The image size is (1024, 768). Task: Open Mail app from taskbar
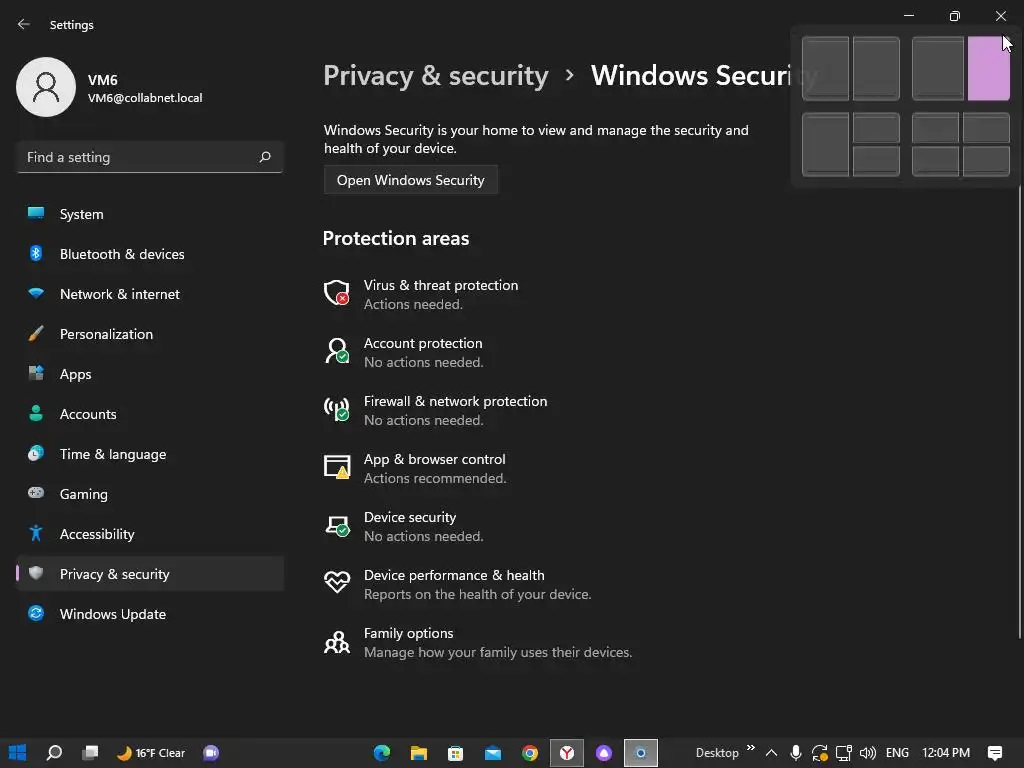click(x=492, y=753)
